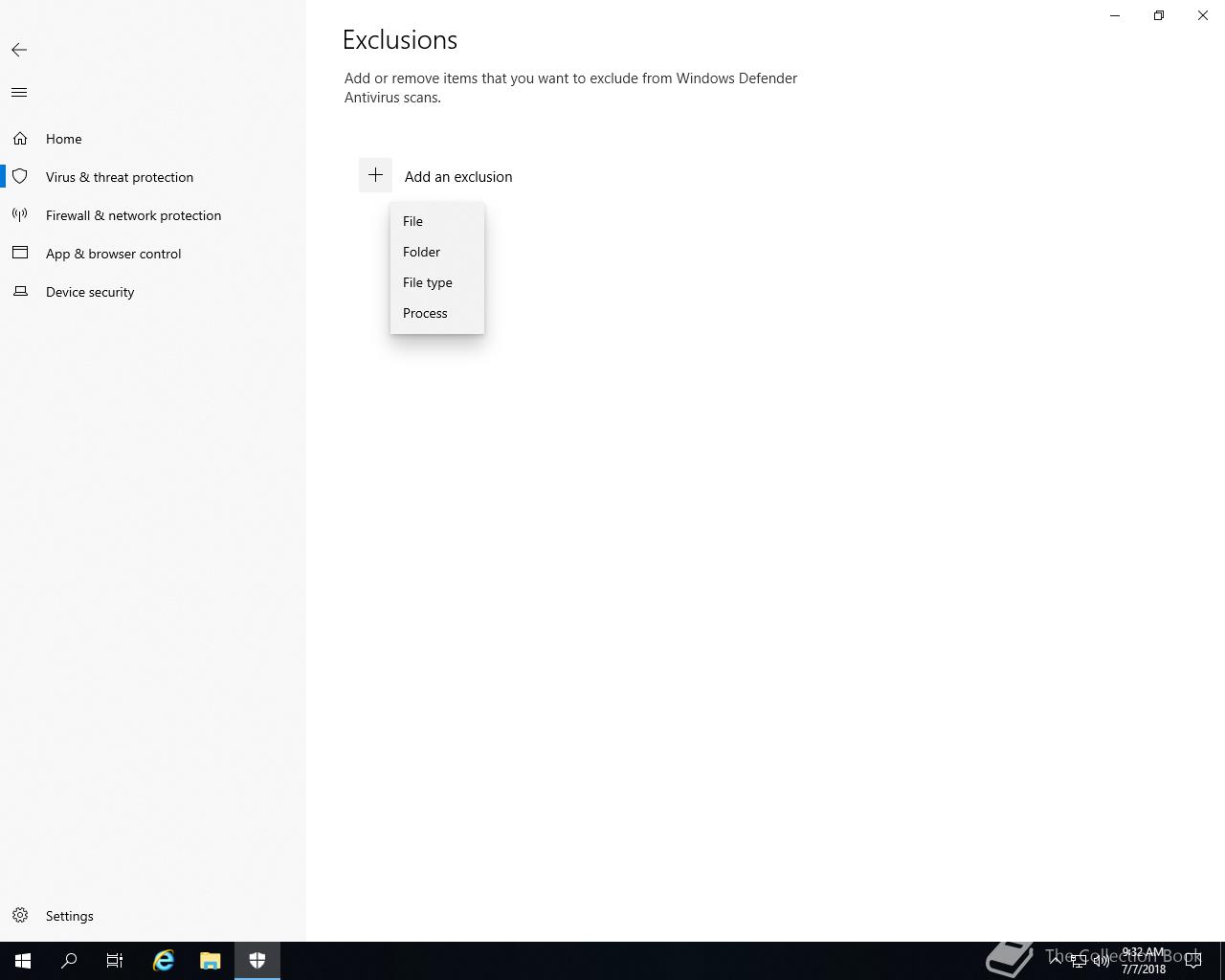Image resolution: width=1225 pixels, height=980 pixels.
Task: Open the Action Center notifications icon
Action: click(1194, 961)
